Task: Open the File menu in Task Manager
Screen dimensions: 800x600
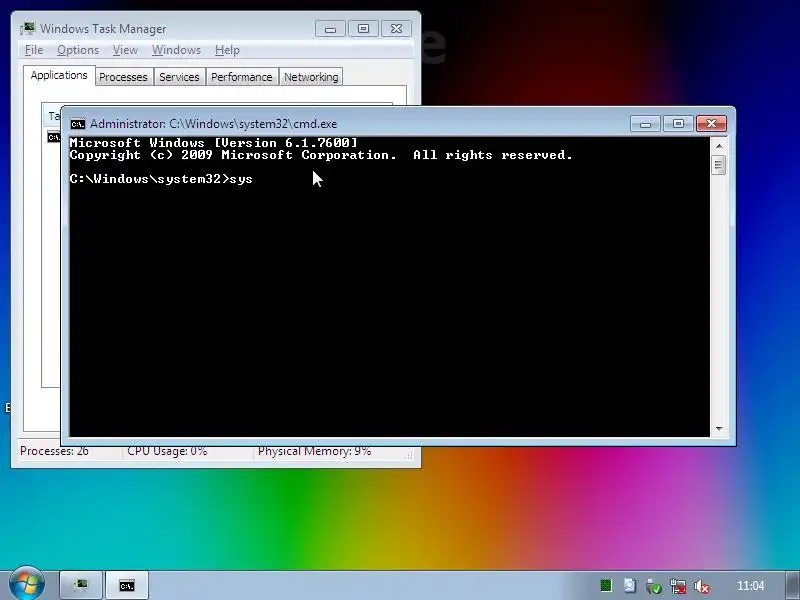Action: [x=34, y=50]
